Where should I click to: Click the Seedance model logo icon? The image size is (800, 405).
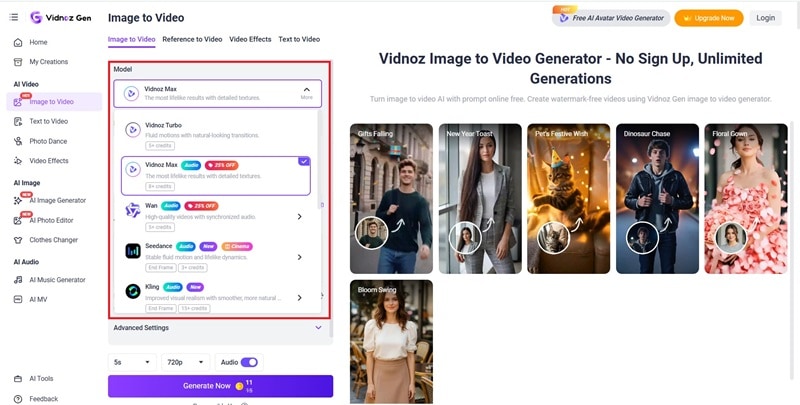(x=133, y=250)
